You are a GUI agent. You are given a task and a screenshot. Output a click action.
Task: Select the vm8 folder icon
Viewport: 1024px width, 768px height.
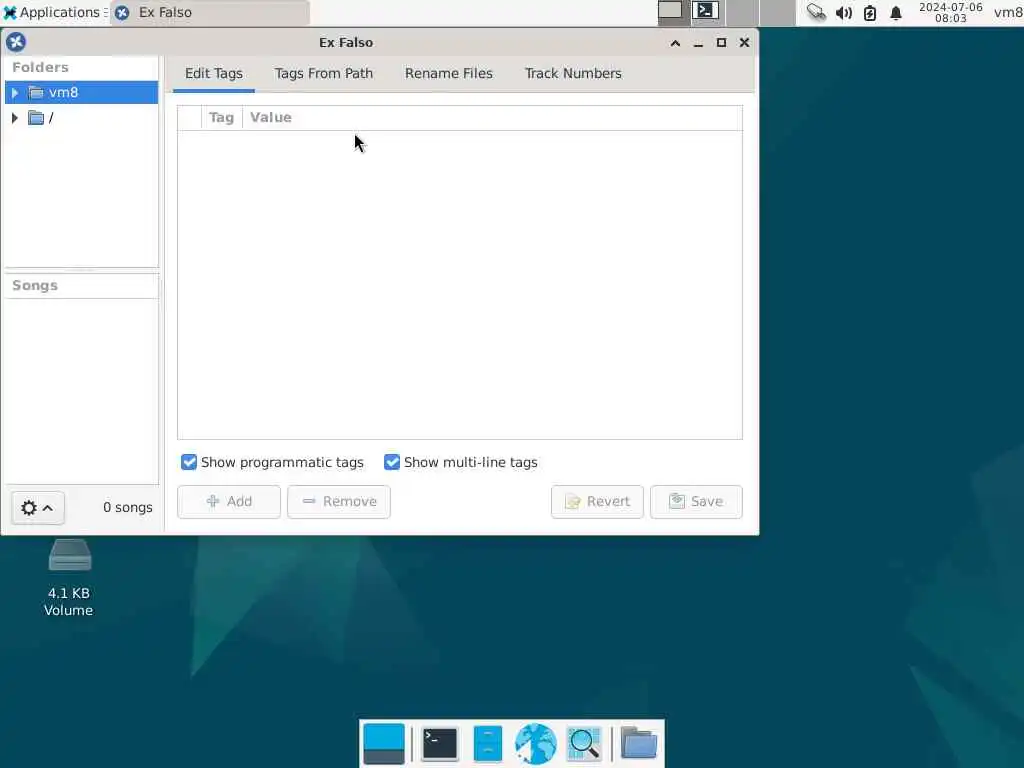pyautogui.click(x=37, y=93)
